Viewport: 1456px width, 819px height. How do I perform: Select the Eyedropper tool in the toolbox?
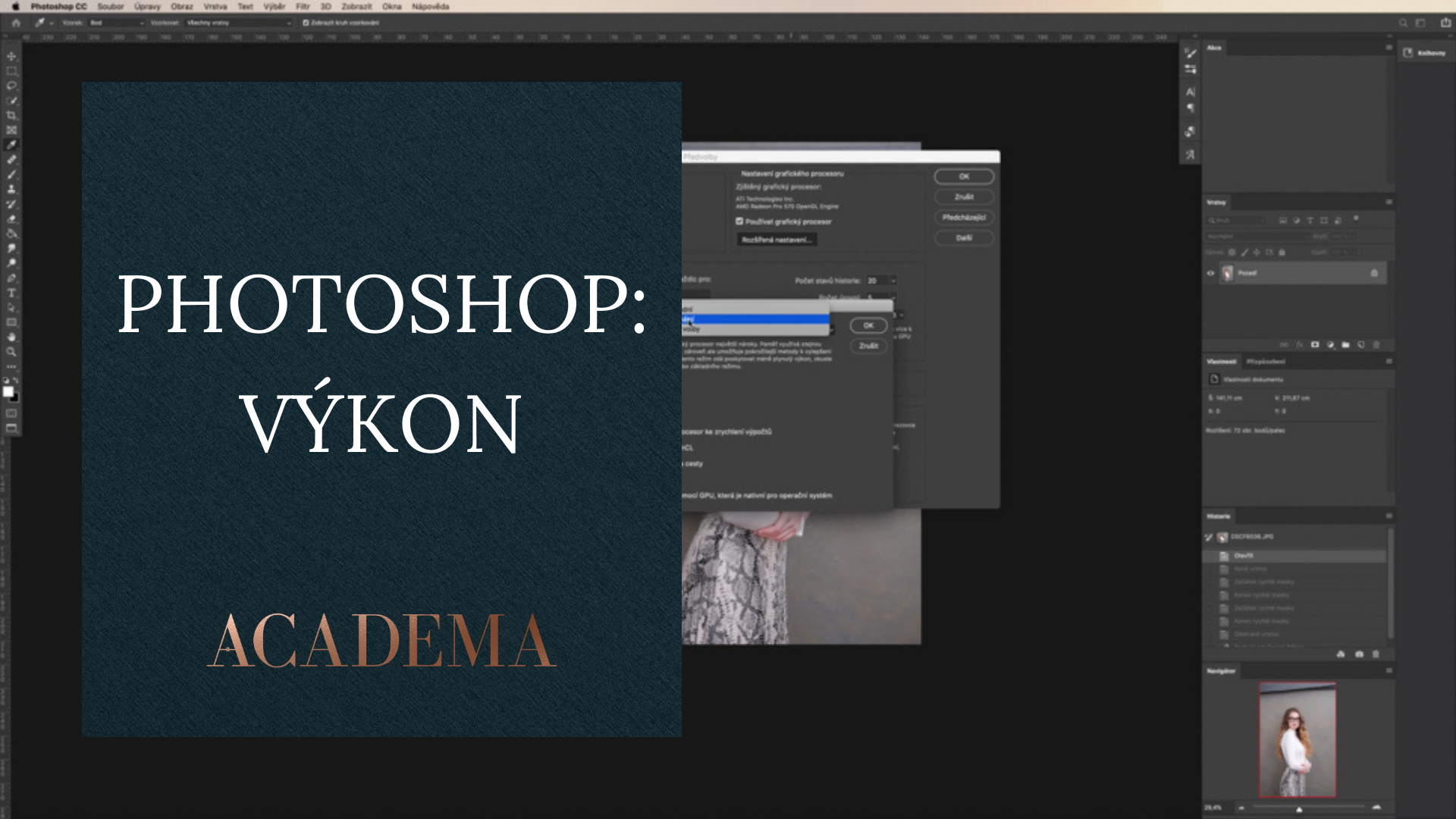coord(11,145)
